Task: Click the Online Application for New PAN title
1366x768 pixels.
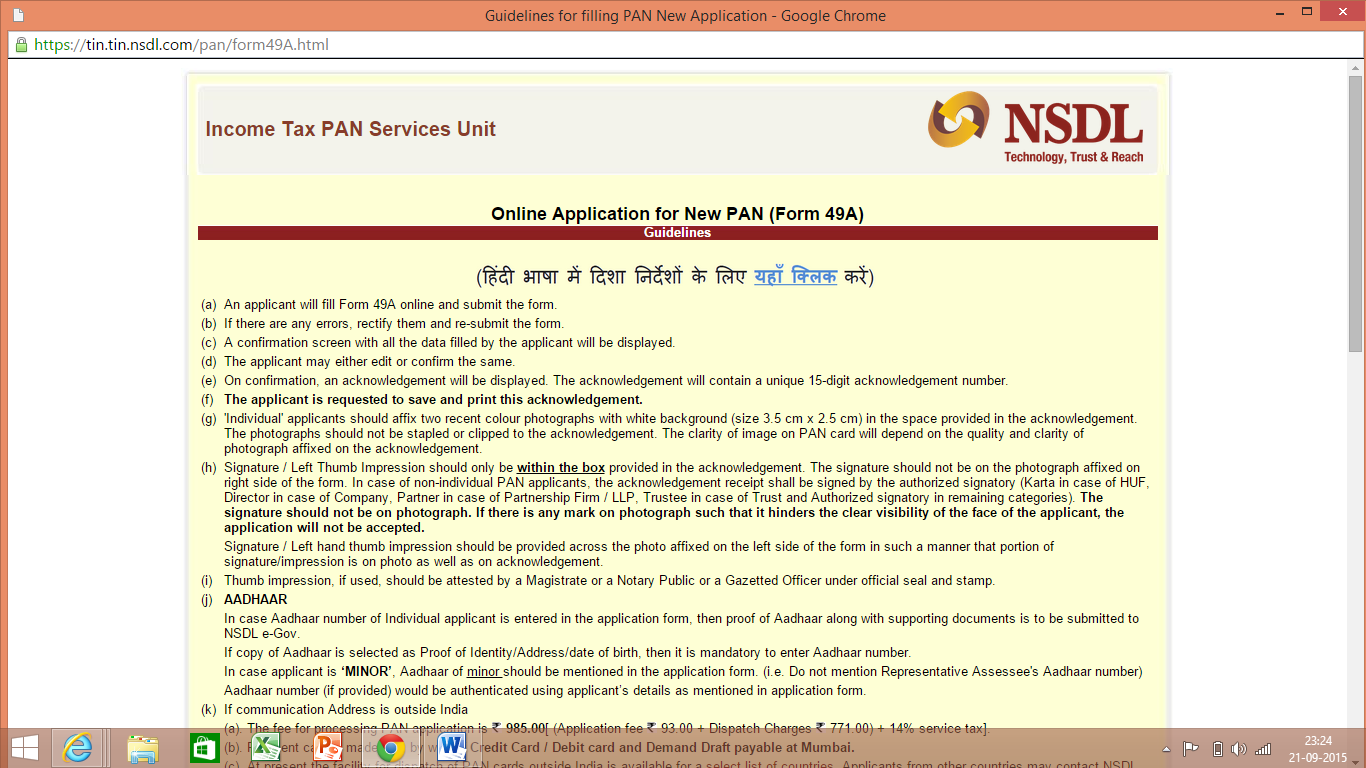Action: pyautogui.click(x=677, y=214)
